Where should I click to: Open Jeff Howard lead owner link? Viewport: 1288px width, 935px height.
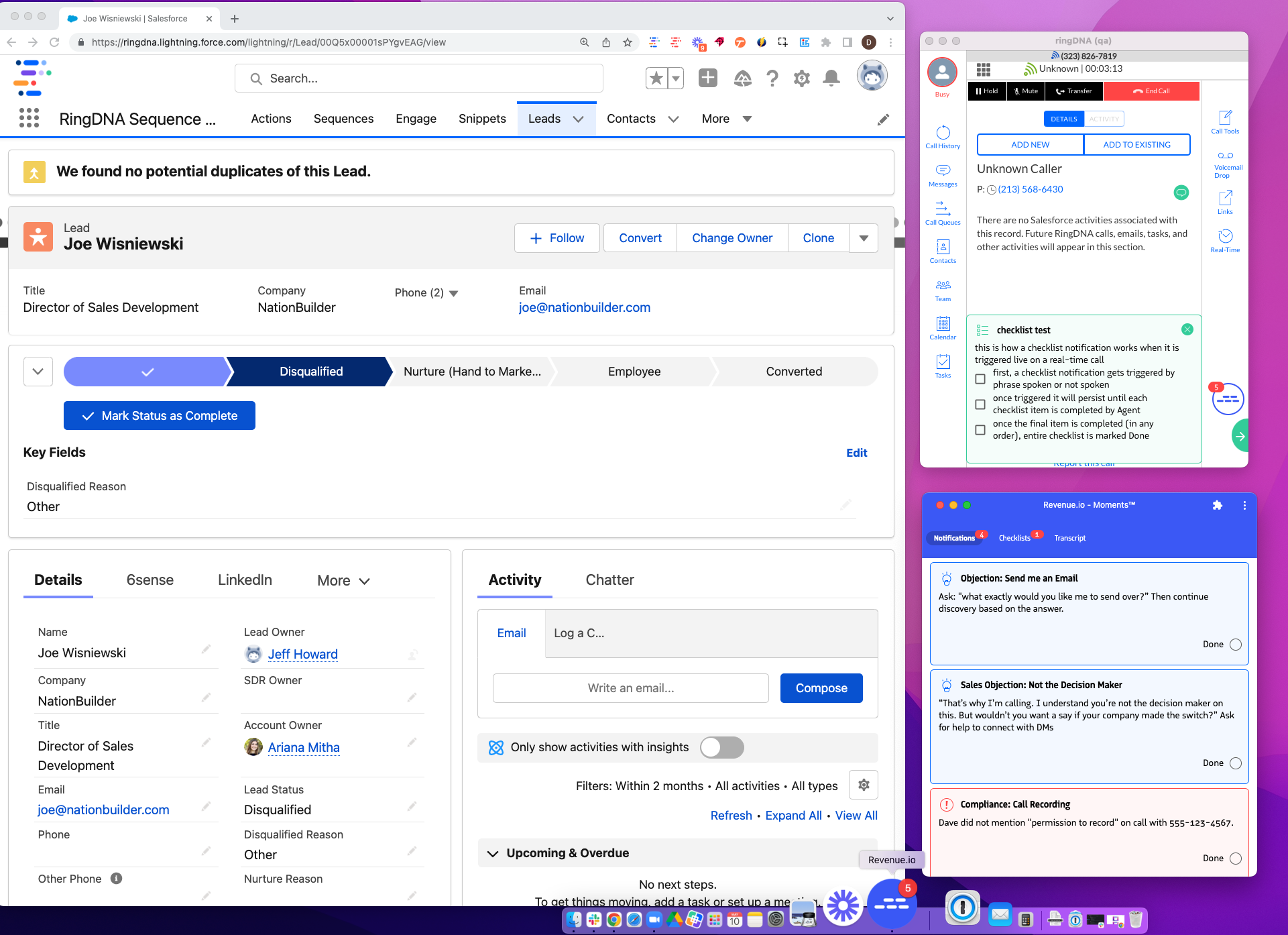coord(303,654)
